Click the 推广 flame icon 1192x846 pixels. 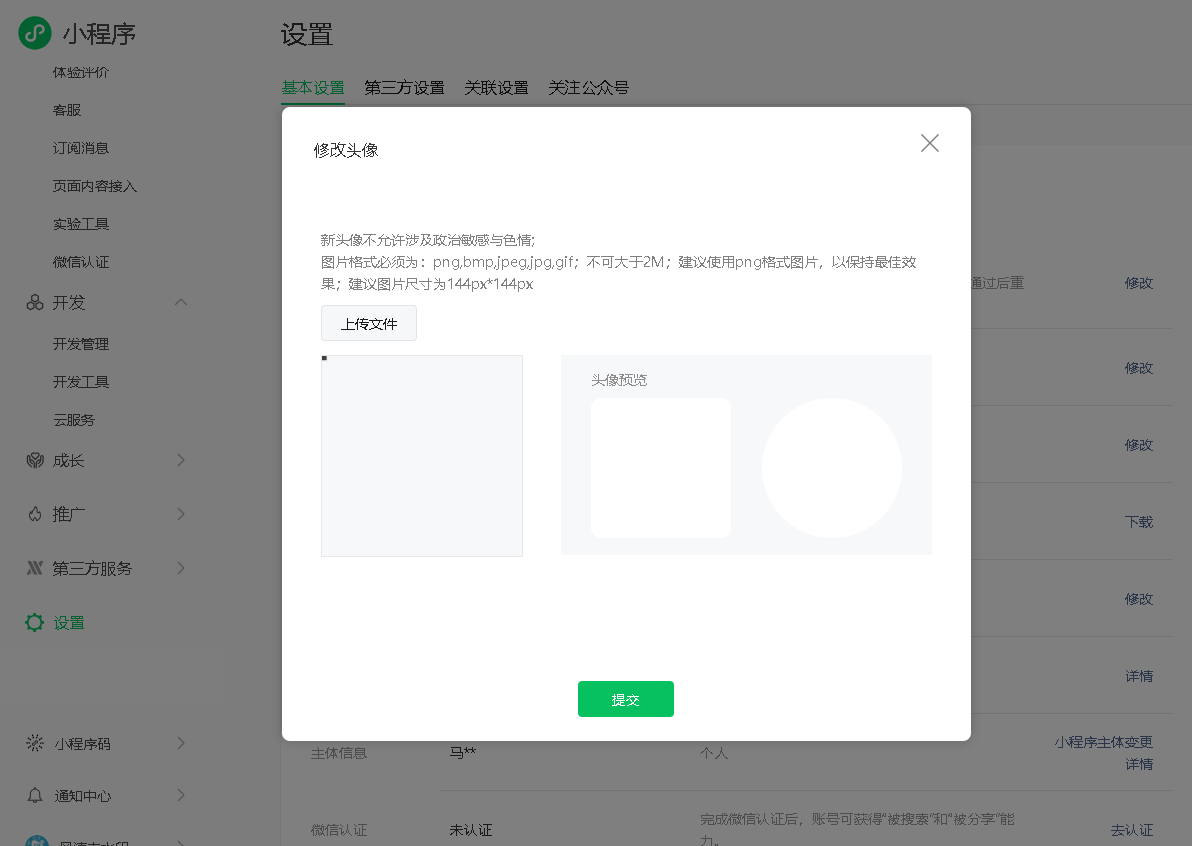coord(35,515)
